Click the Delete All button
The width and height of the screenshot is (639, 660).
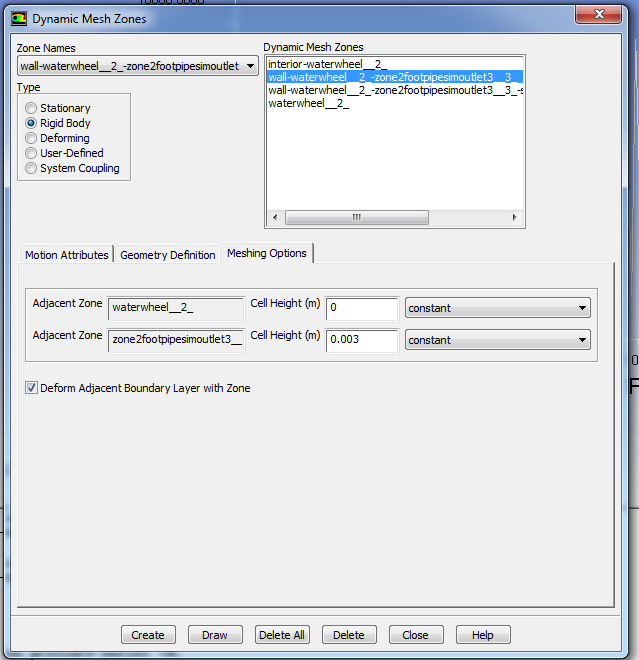282,635
